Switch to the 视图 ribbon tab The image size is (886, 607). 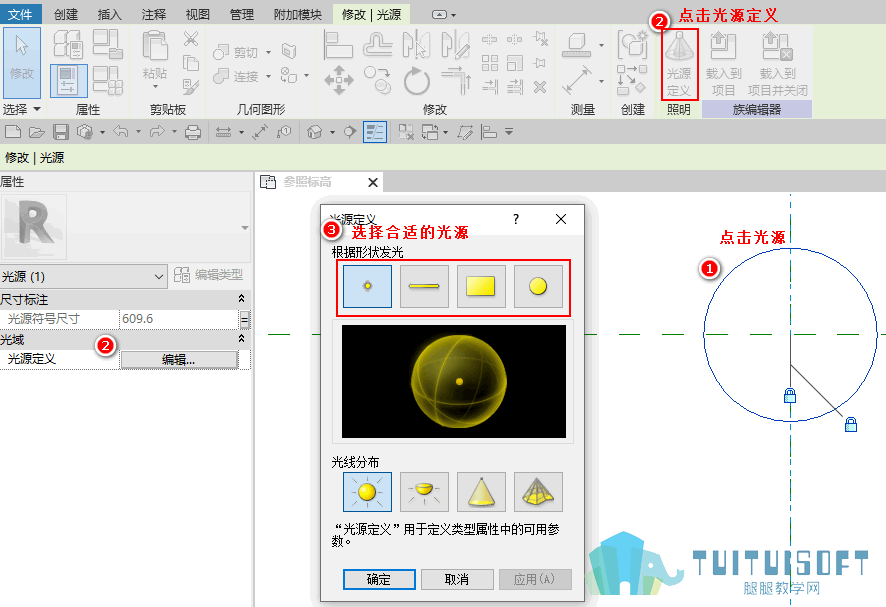coord(198,14)
